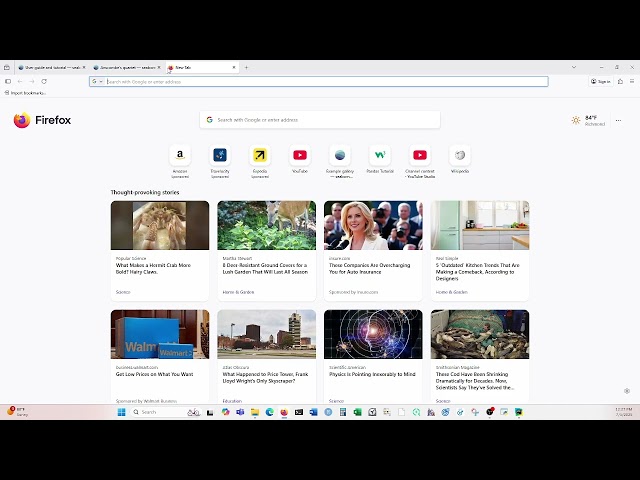Open a new tab with plus button

point(246,67)
